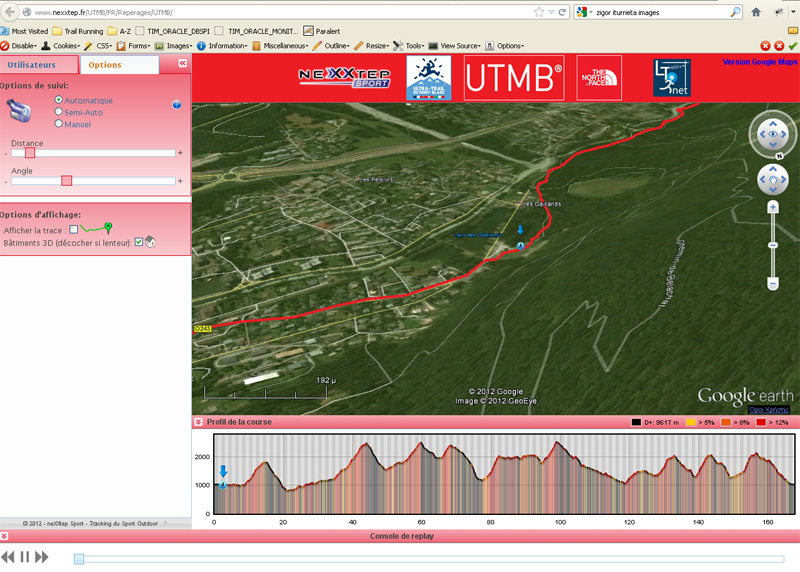Open the Version Google Maps link
This screenshot has width=800, height=572.
(760, 62)
